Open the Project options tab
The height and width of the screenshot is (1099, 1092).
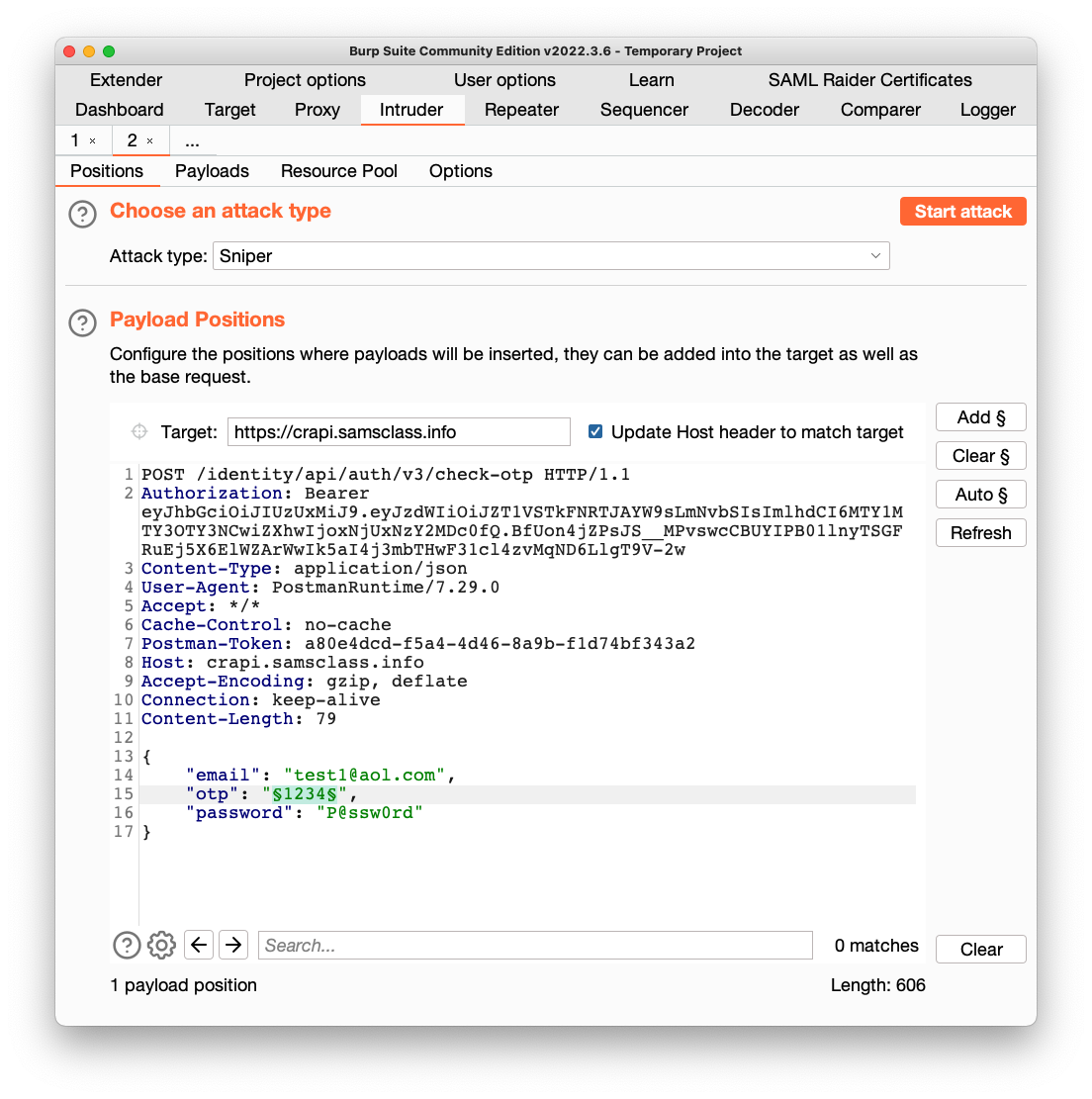tap(305, 80)
